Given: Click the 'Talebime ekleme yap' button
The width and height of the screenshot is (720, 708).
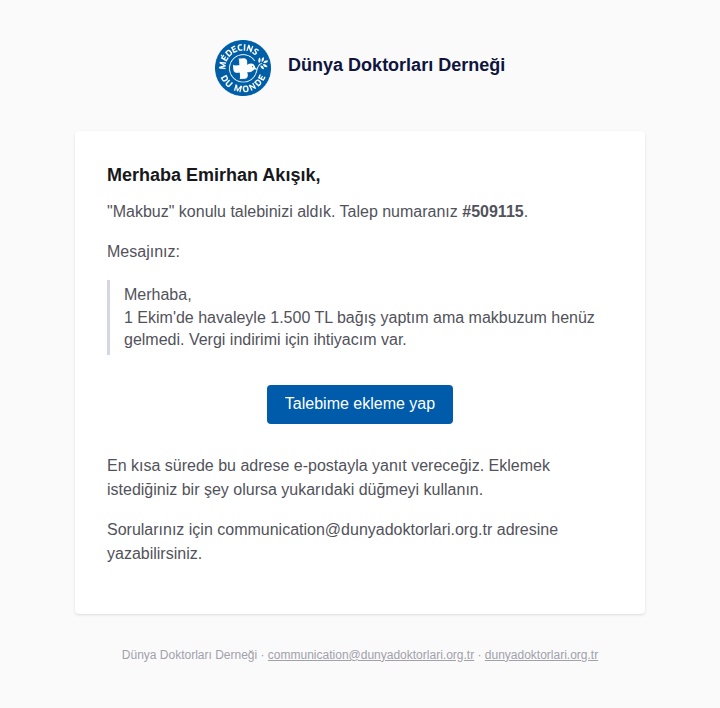Looking at the screenshot, I should tap(360, 404).
